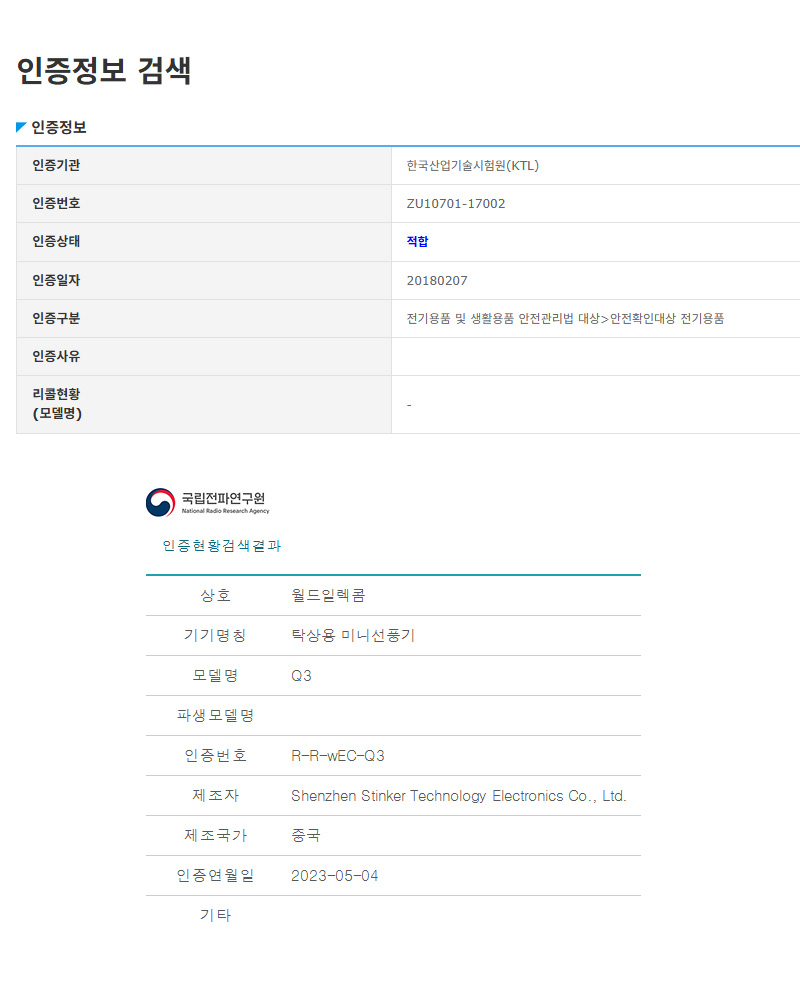Click the 제조국가 row label
The image size is (800, 1000).
coord(215,835)
